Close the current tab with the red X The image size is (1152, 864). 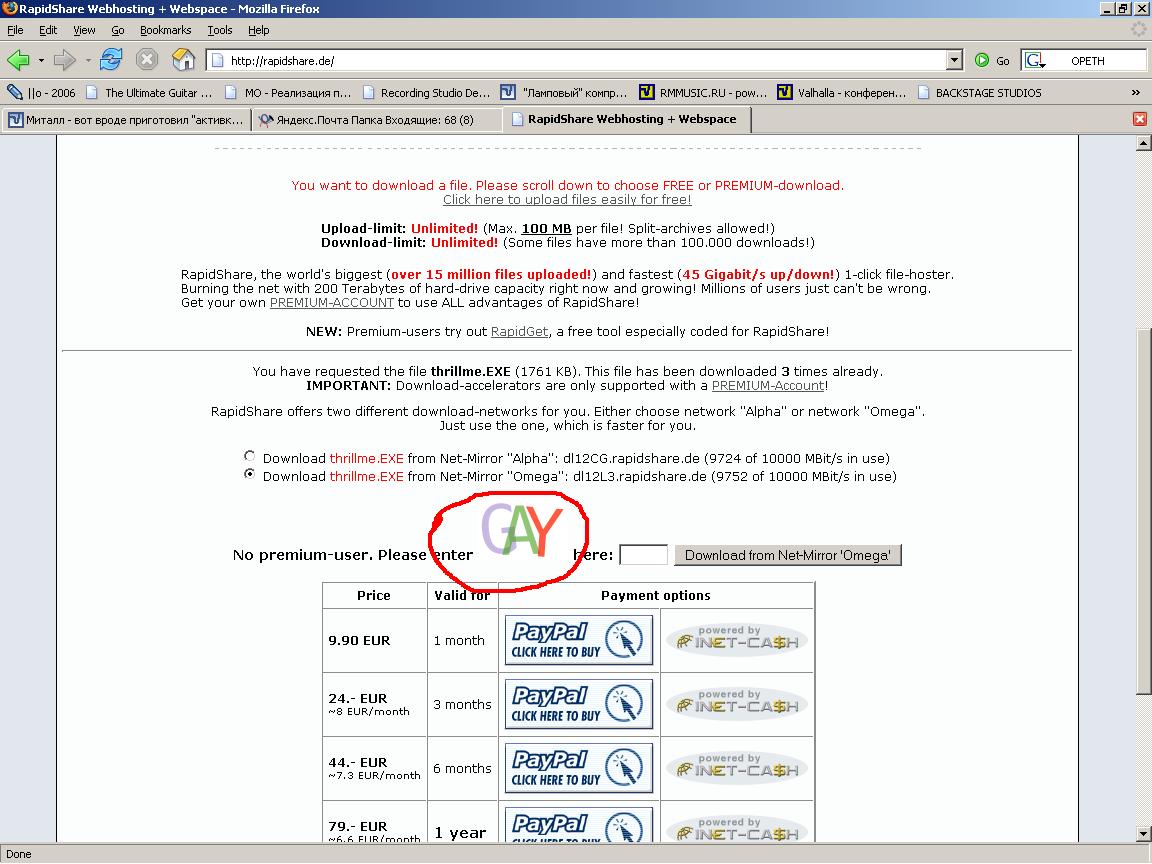(x=1140, y=119)
